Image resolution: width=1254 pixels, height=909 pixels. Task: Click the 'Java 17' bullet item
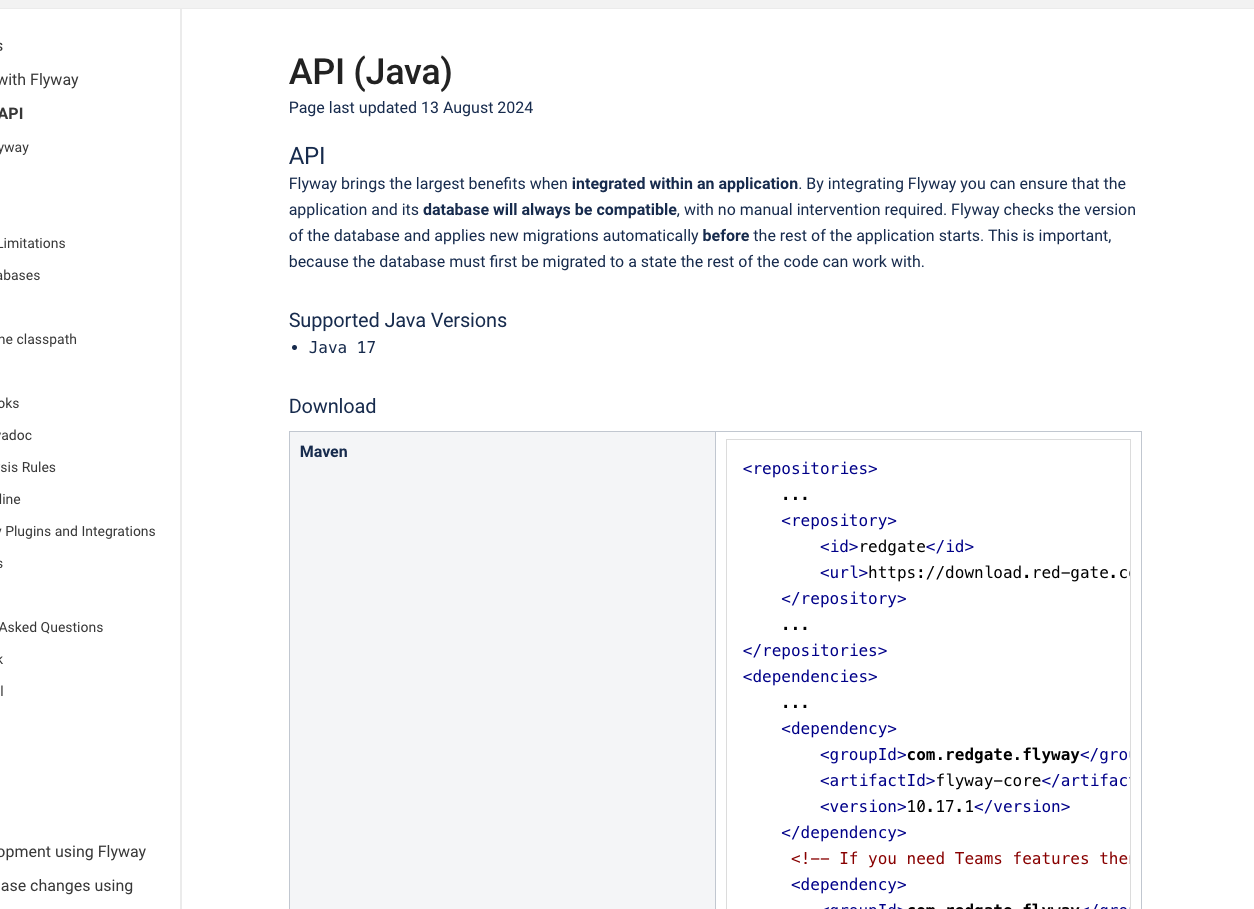(x=342, y=348)
